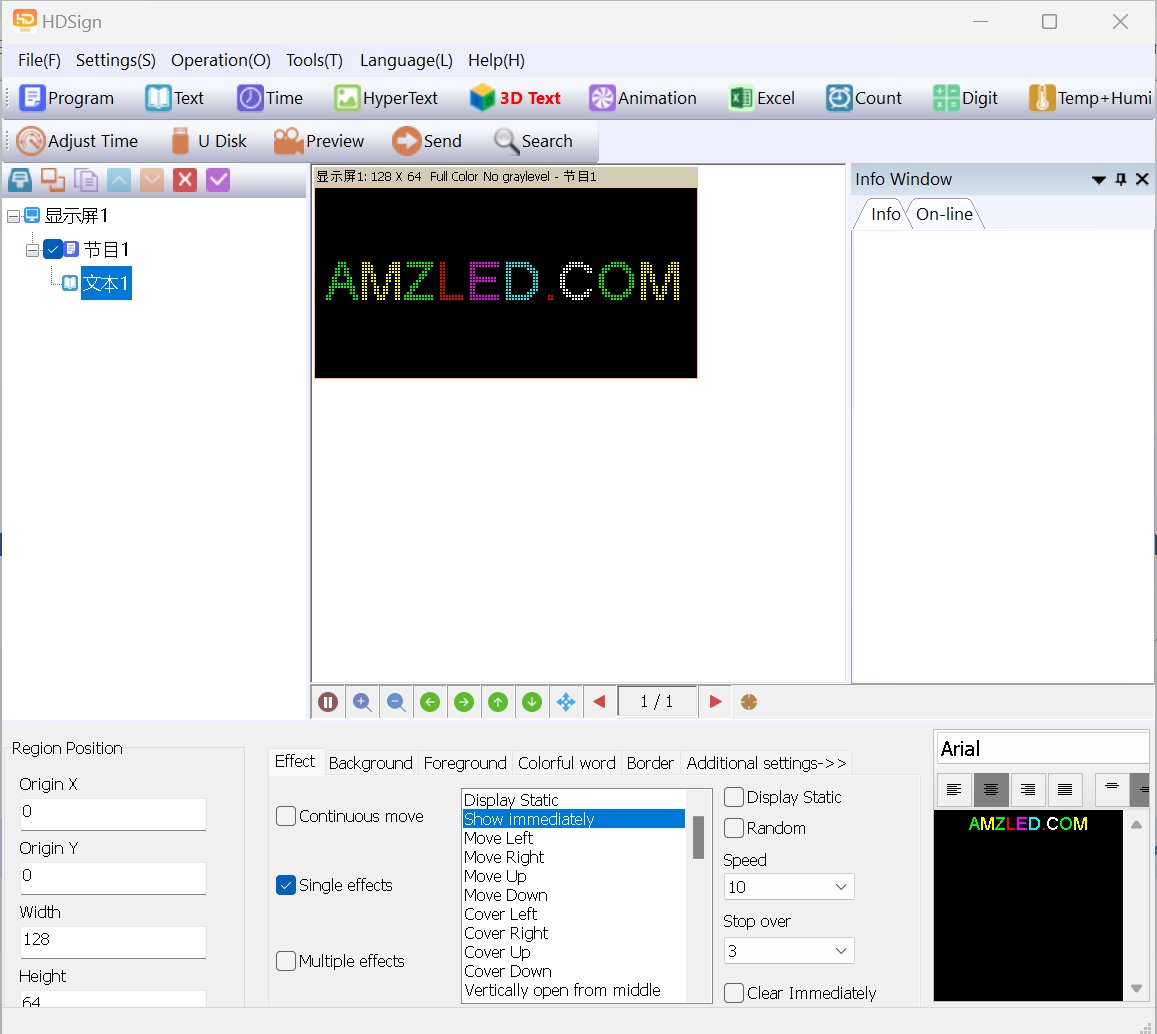The image size is (1157, 1034).
Task: Click the move down icon in tree toolbar
Action: tap(151, 180)
